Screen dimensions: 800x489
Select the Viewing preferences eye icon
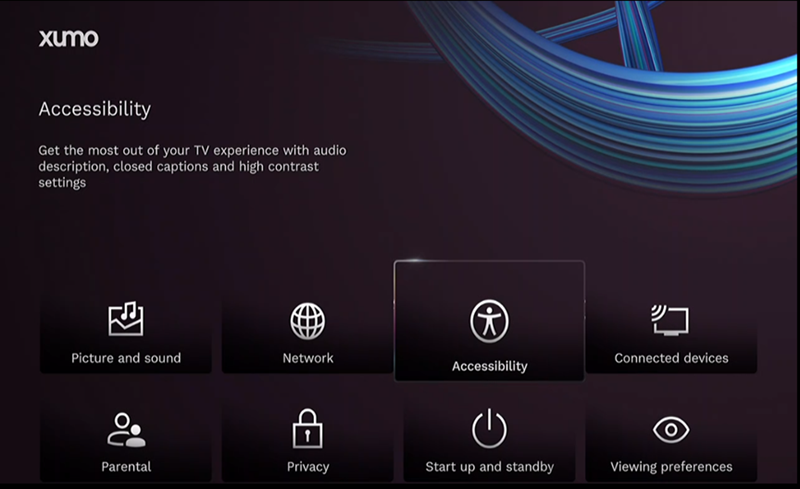coord(671,430)
